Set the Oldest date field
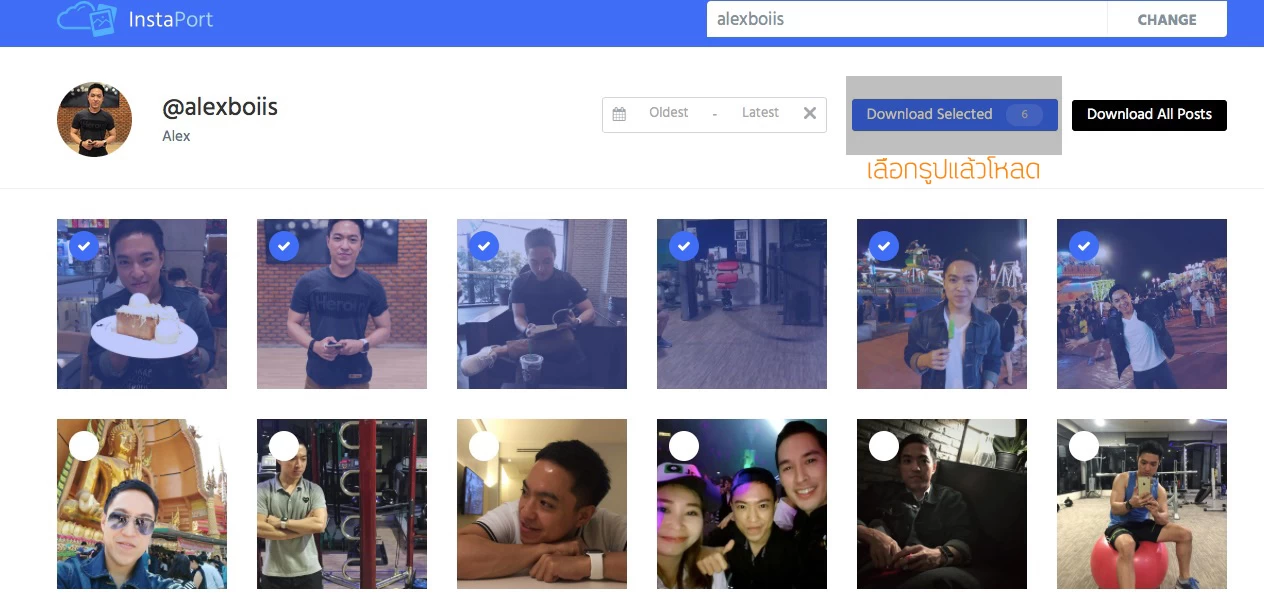The width and height of the screenshot is (1264, 611). point(669,113)
